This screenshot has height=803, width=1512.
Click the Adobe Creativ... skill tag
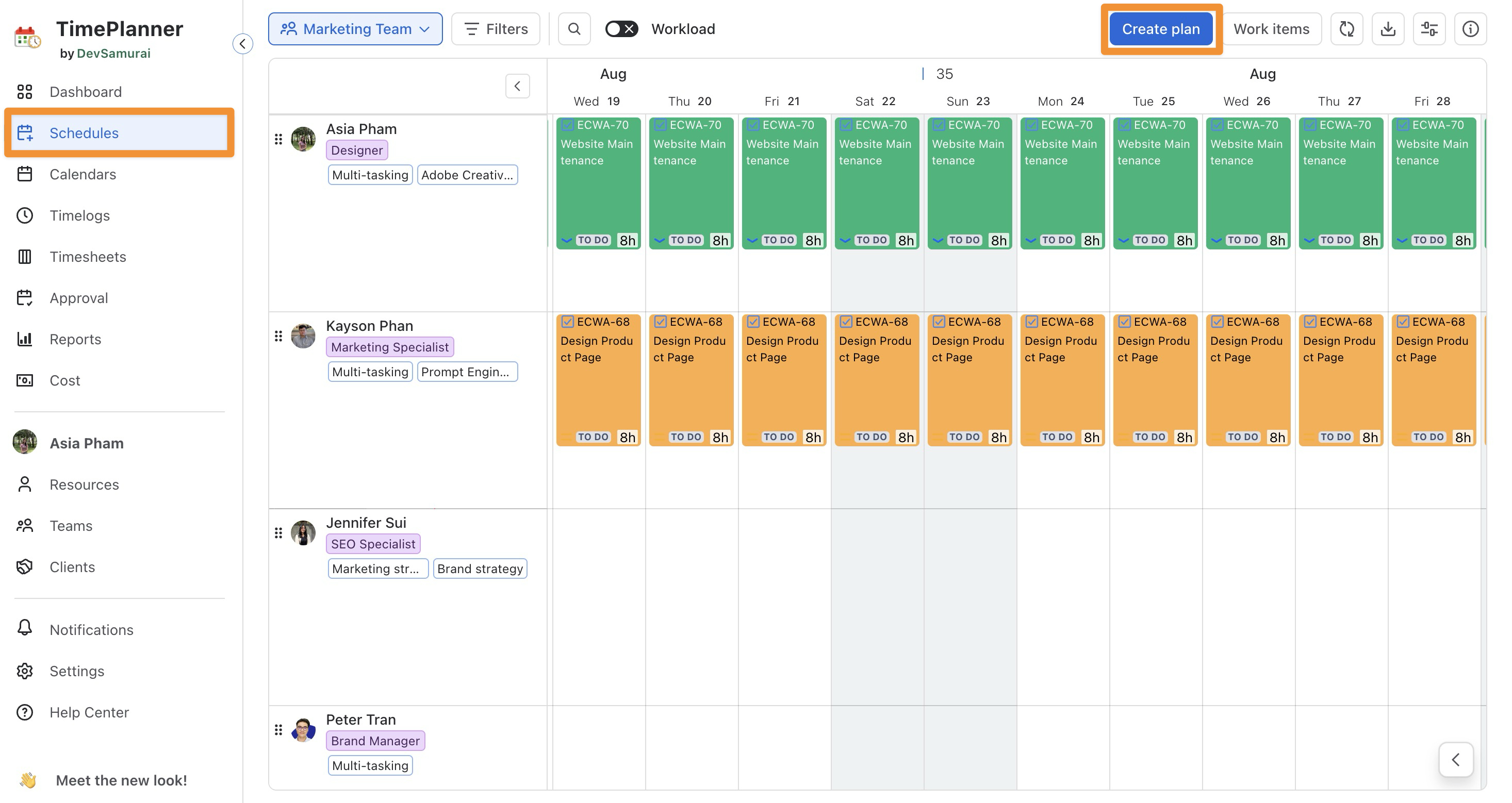point(467,175)
